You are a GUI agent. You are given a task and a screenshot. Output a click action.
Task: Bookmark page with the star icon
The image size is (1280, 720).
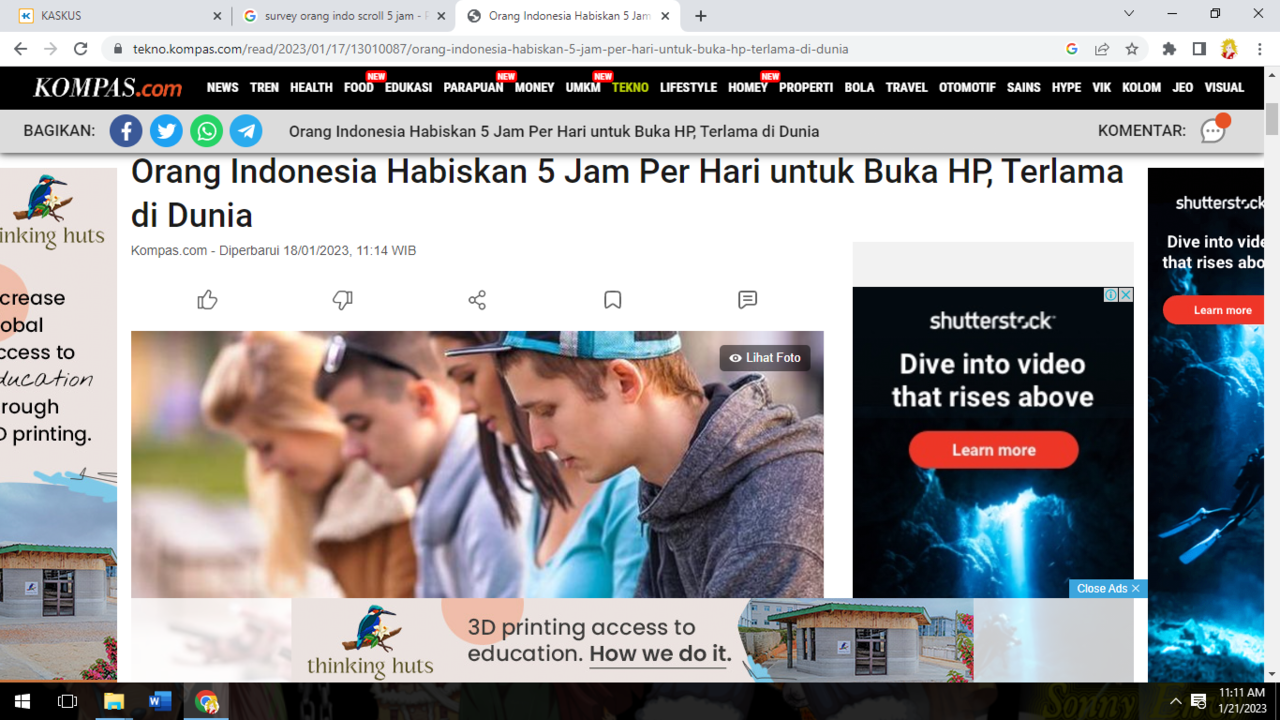pyautogui.click(x=1132, y=49)
